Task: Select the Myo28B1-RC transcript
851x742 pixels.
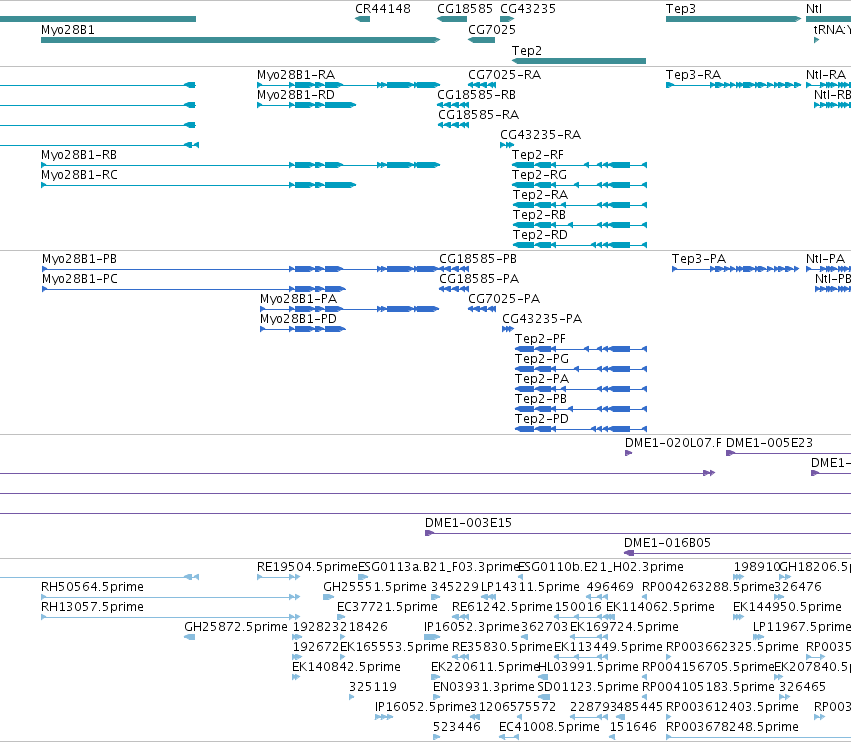Action: [199, 185]
